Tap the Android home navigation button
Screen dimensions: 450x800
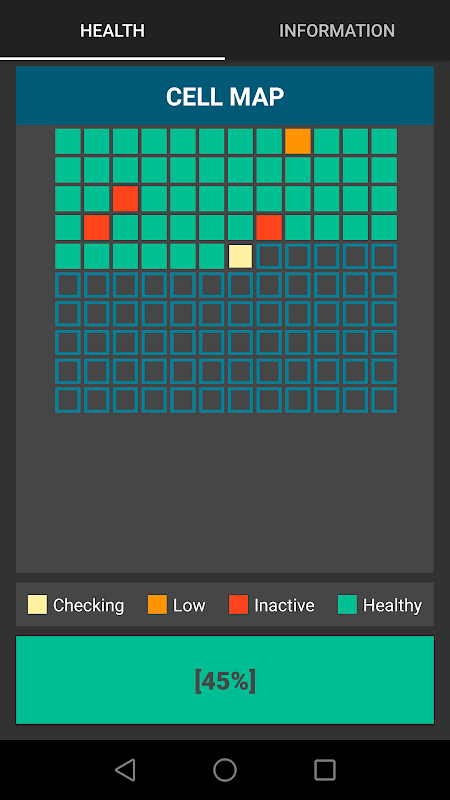pyautogui.click(x=225, y=770)
